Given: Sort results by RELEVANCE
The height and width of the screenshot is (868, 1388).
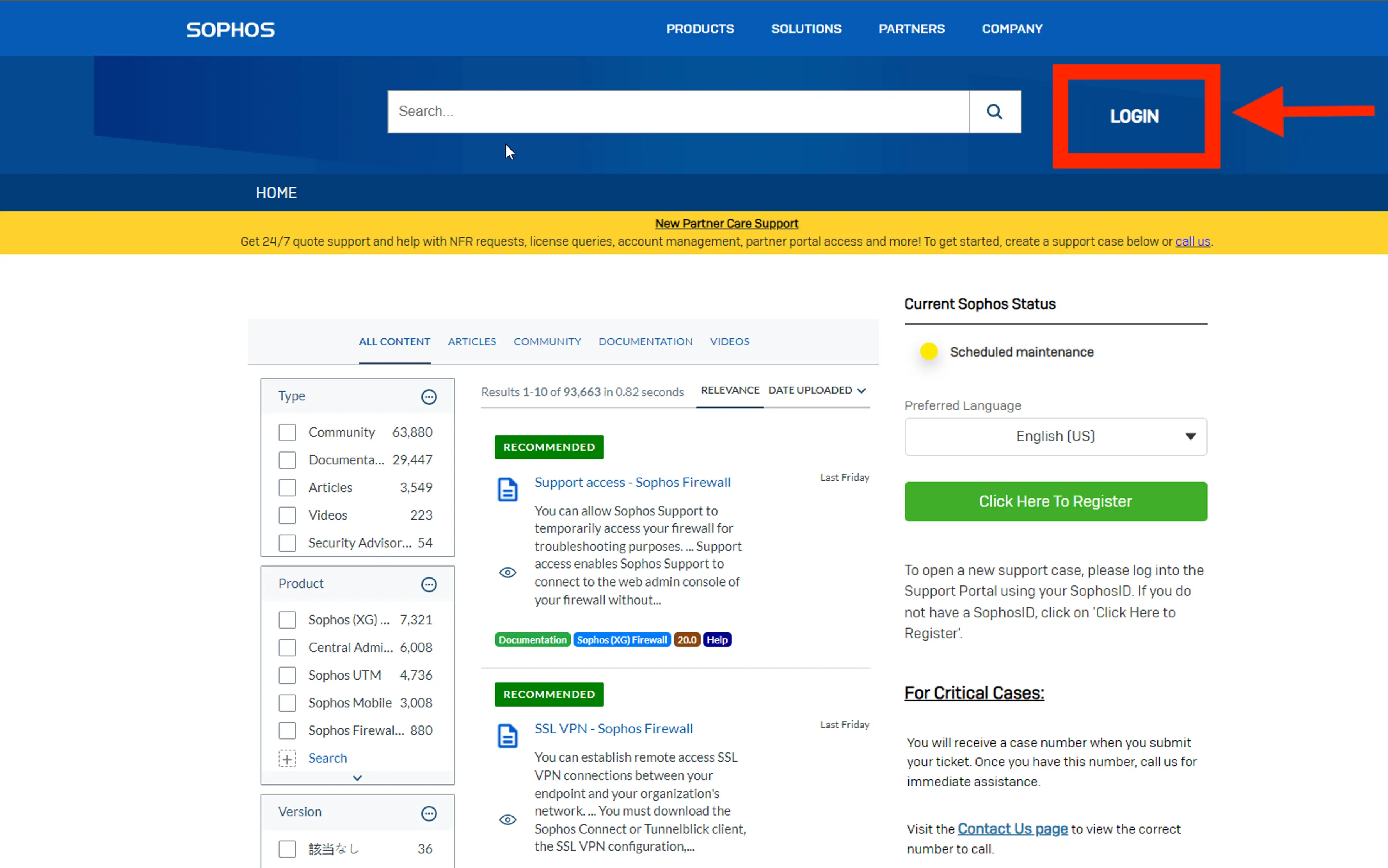Looking at the screenshot, I should pyautogui.click(x=730, y=390).
